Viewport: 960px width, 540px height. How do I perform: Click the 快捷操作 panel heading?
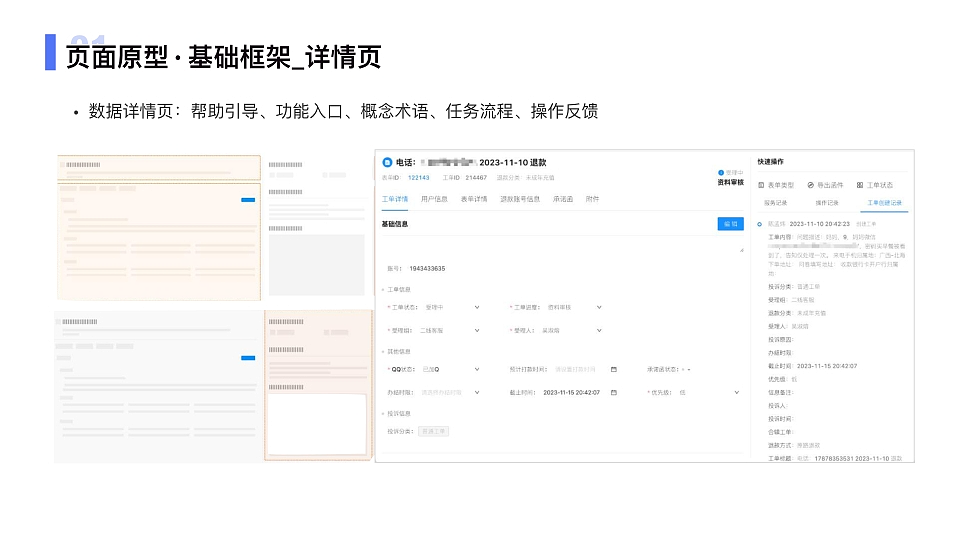770,162
